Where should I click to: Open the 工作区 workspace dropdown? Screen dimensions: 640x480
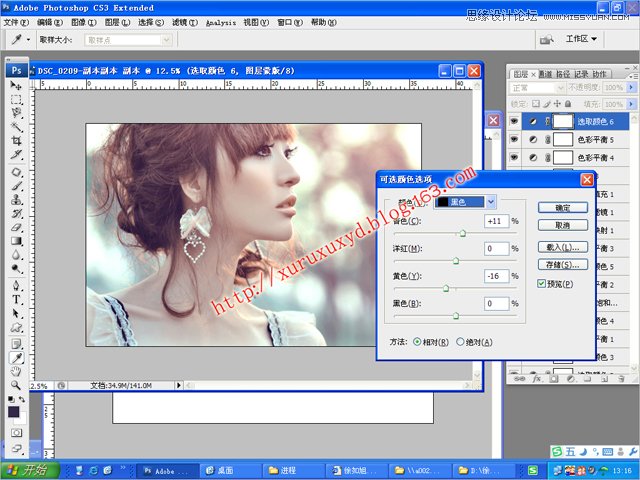pos(581,39)
